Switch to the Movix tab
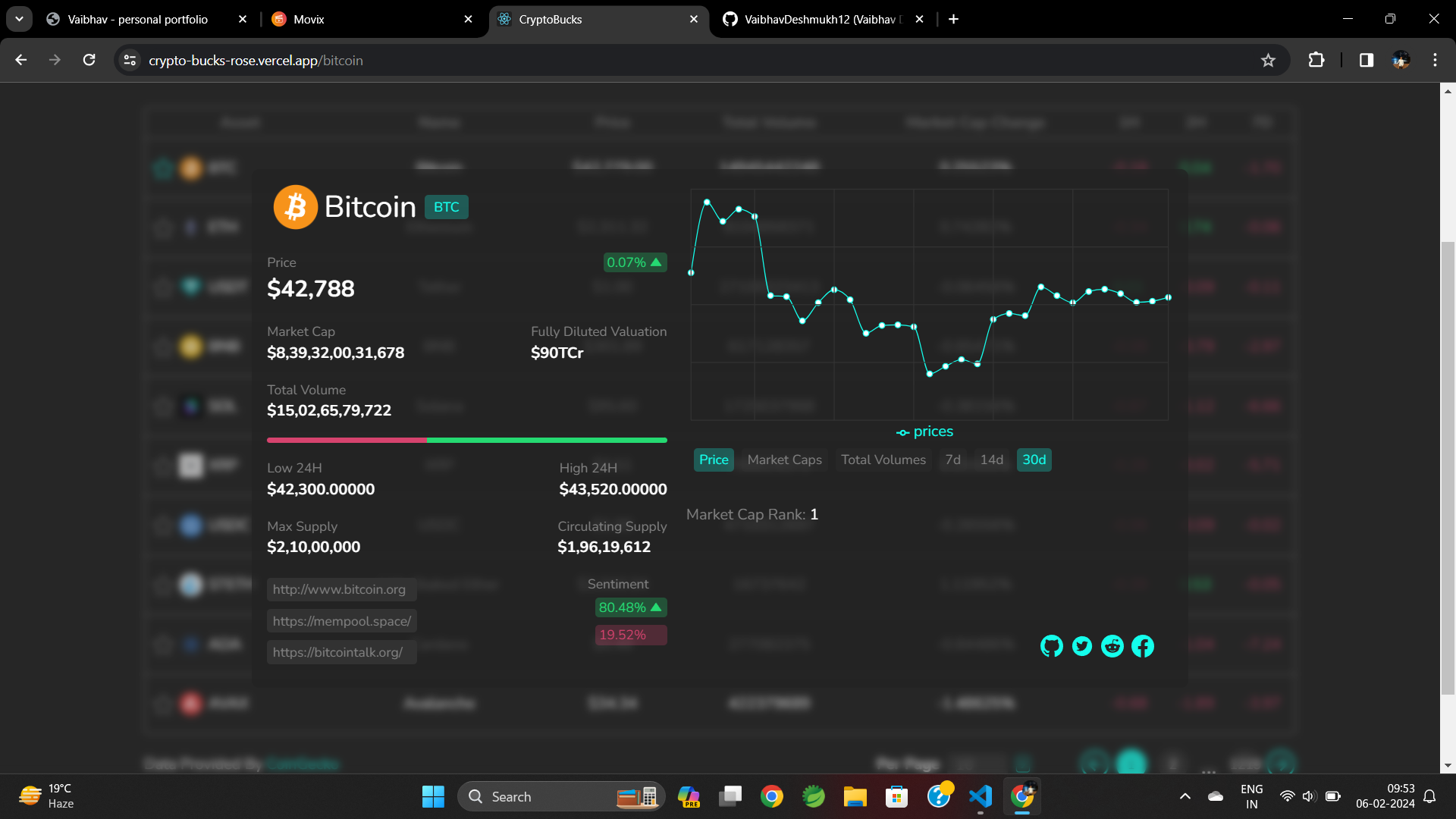The width and height of the screenshot is (1456, 819). [x=309, y=19]
